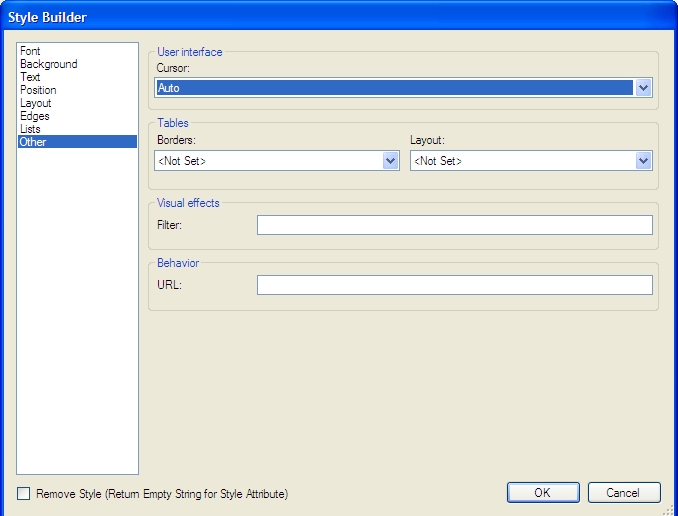Go to the Edges category
Viewport: 678px width, 516px height.
[34, 116]
